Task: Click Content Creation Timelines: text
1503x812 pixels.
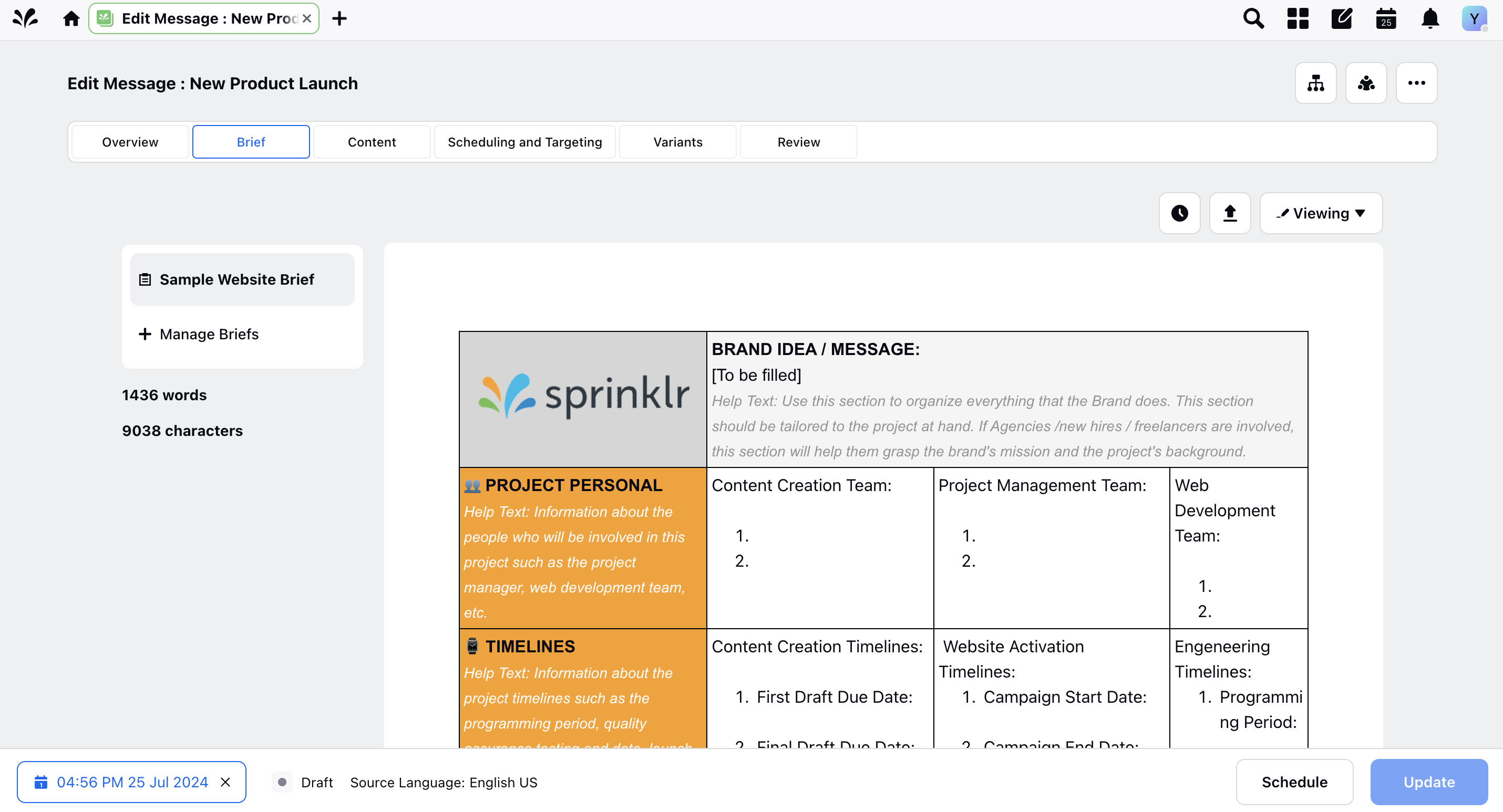Action: (x=817, y=647)
